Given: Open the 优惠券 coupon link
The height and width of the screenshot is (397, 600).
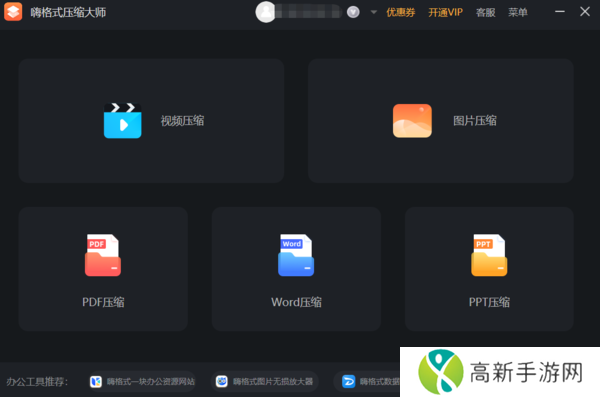Looking at the screenshot, I should click(401, 13).
